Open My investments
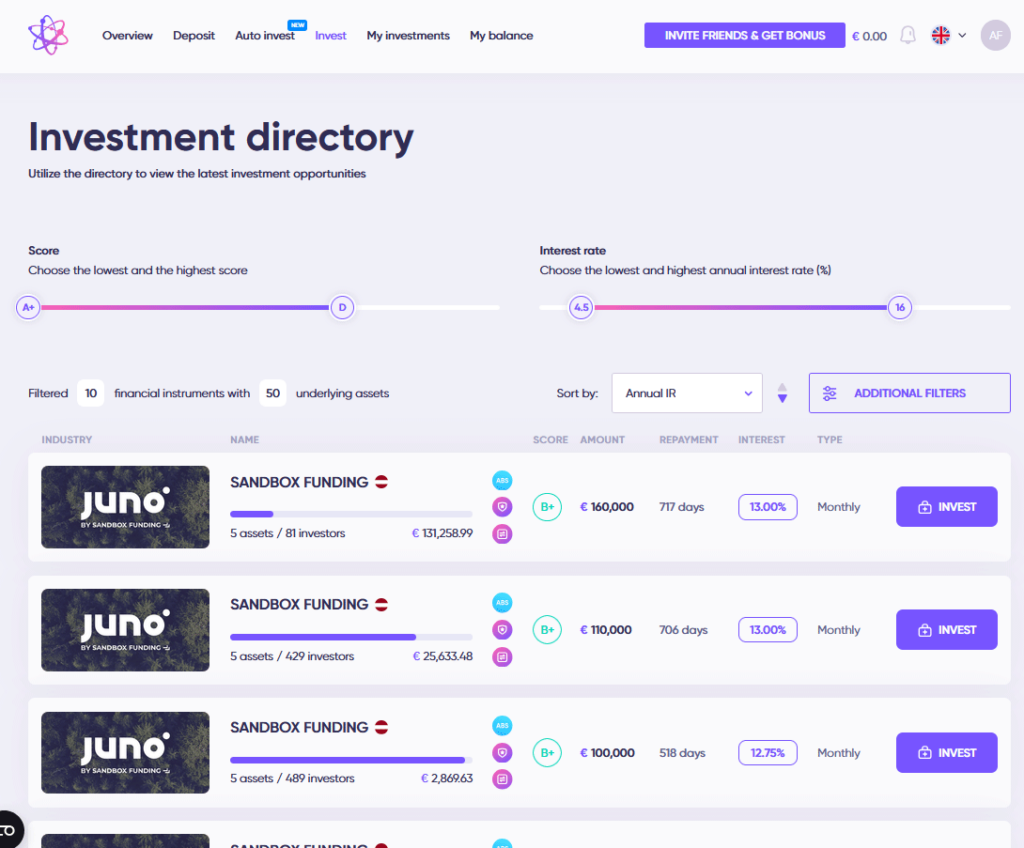 coord(408,35)
